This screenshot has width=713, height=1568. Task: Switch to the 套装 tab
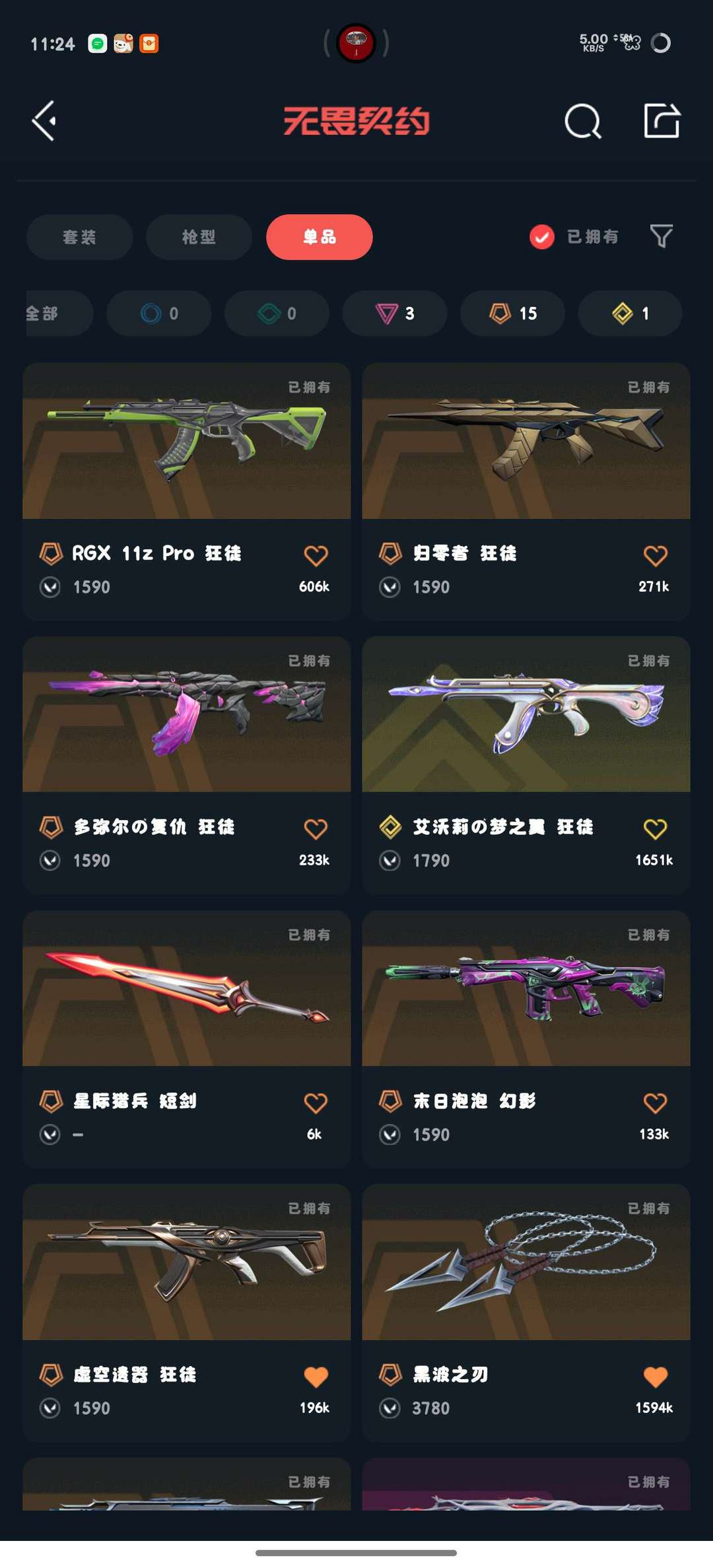80,237
